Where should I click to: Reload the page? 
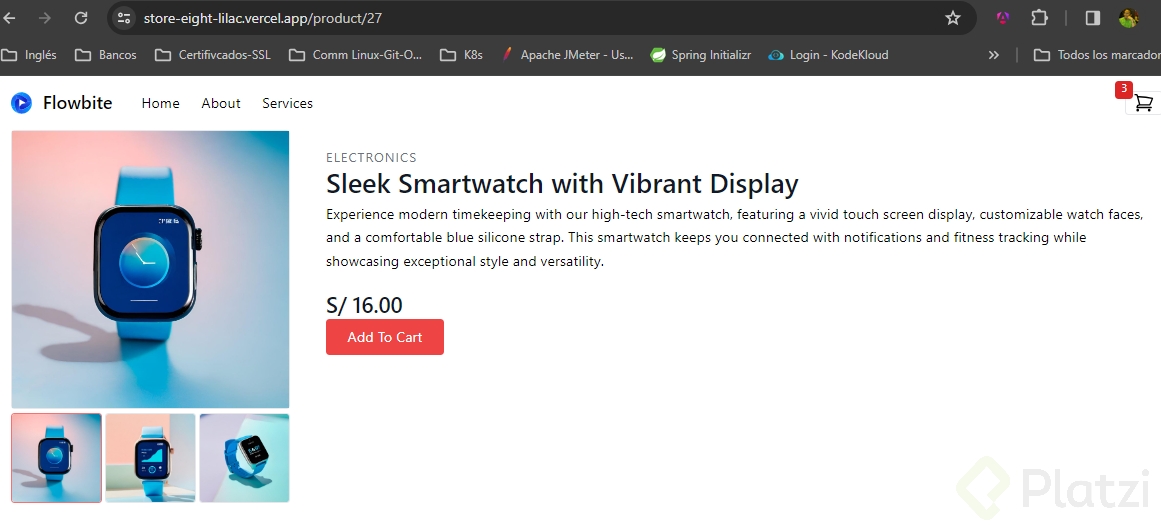81,18
